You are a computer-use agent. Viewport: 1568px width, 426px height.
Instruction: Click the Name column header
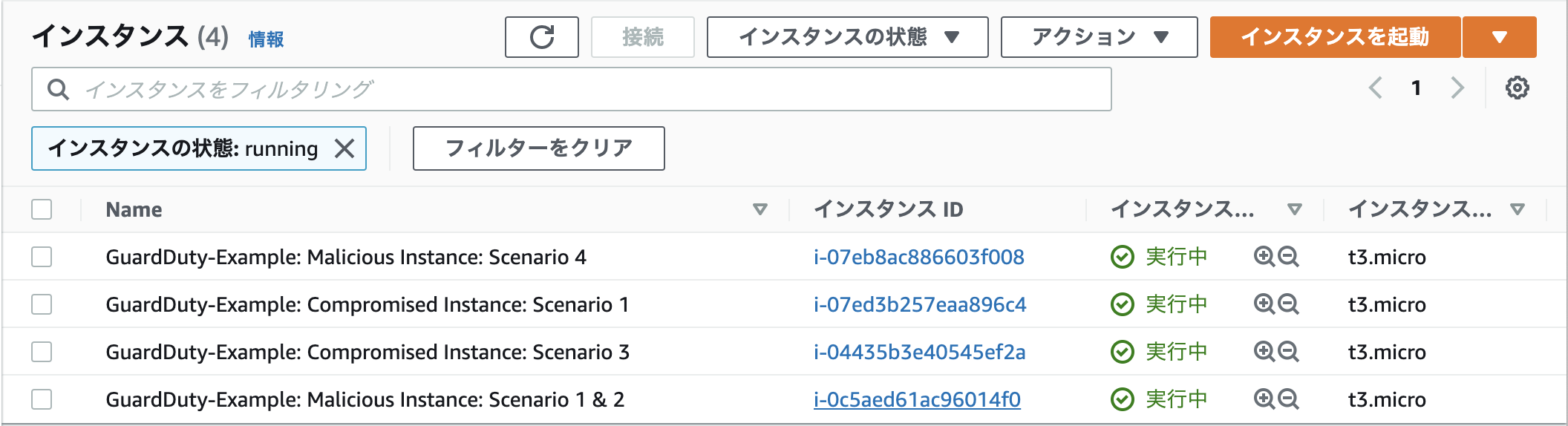coord(134,209)
